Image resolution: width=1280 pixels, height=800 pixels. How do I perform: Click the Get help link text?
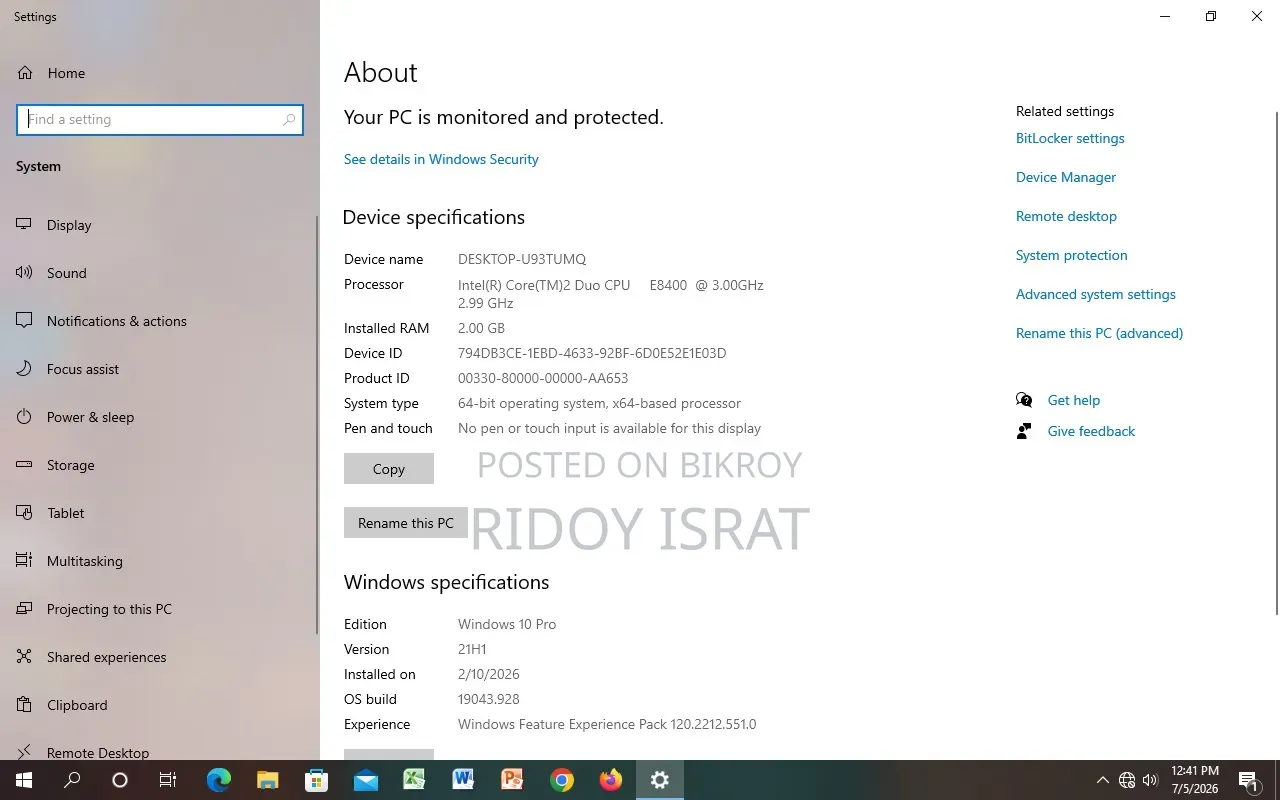point(1074,400)
